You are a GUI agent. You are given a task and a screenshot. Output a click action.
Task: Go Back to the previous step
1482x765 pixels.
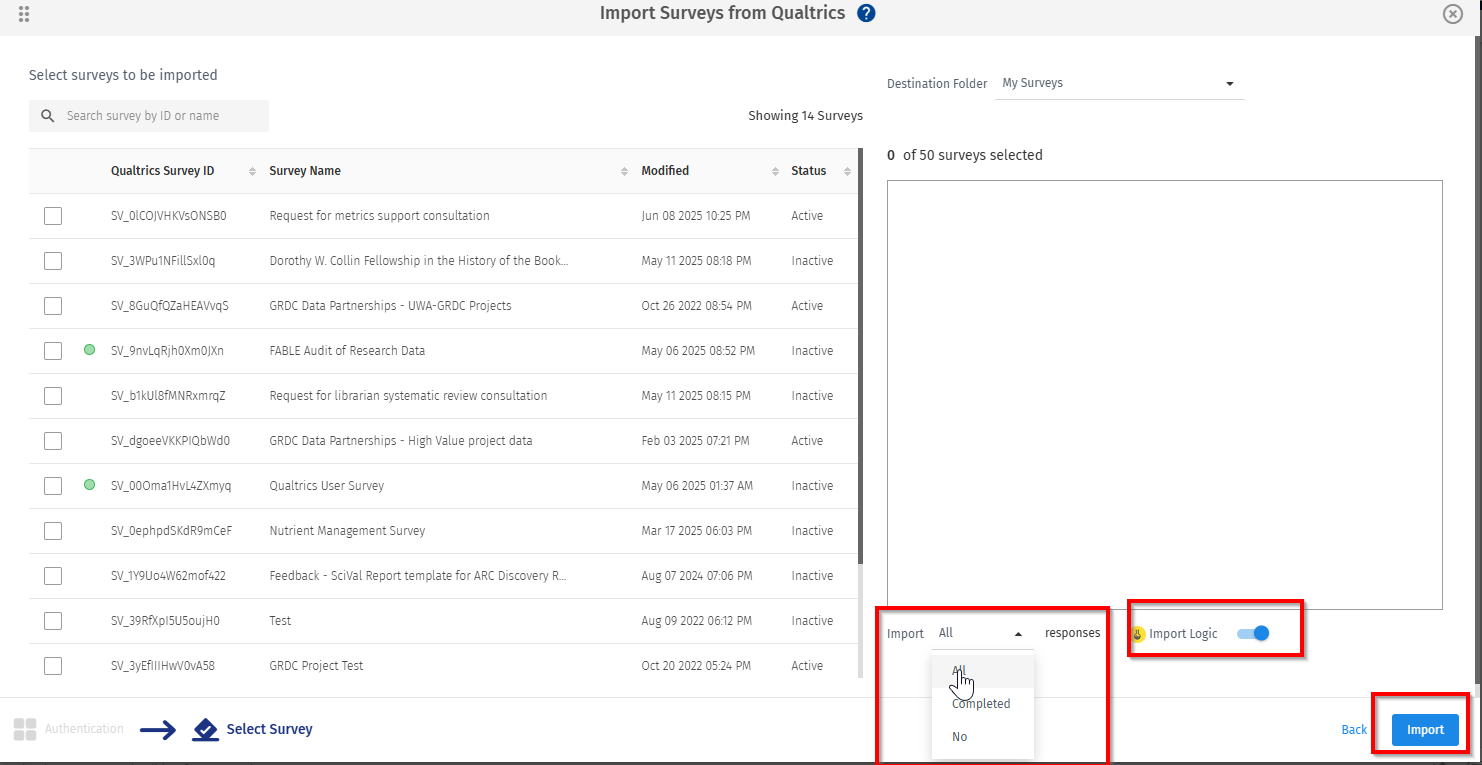(1354, 730)
